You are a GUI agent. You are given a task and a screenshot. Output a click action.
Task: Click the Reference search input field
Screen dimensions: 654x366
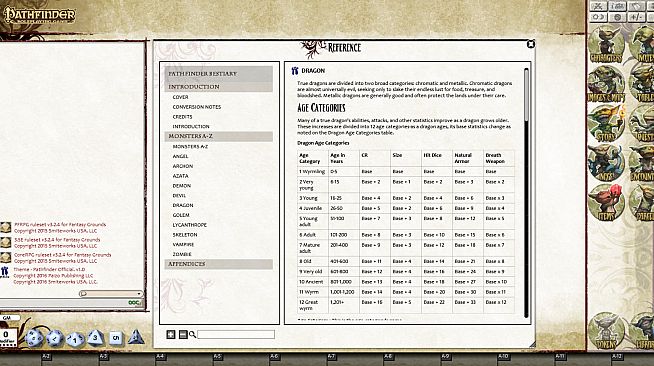[x=236, y=334]
